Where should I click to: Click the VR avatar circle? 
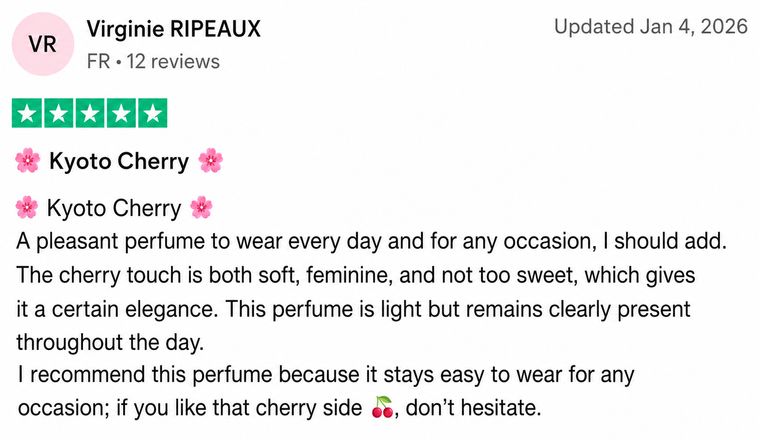[43, 44]
